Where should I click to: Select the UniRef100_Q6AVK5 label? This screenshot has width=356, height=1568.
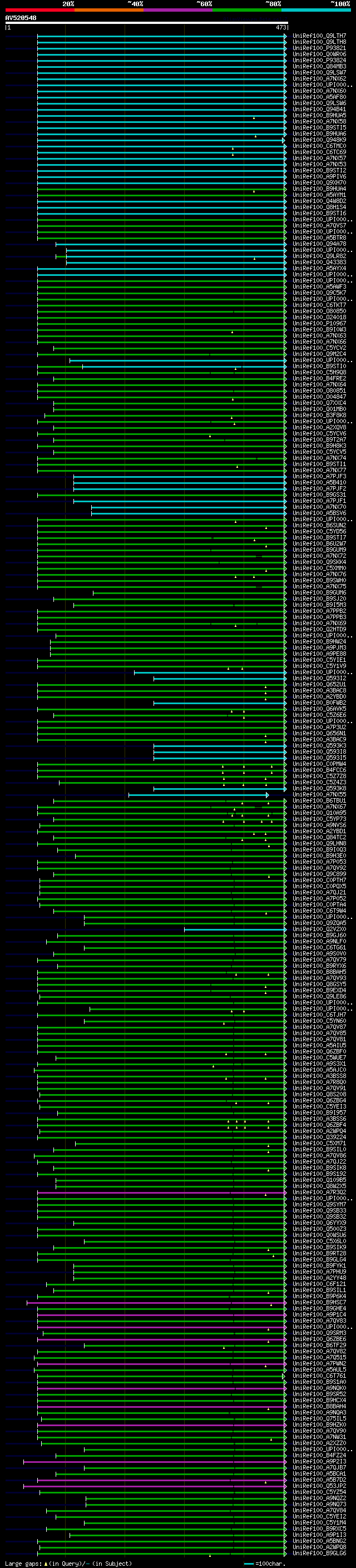pyautogui.click(x=319, y=709)
